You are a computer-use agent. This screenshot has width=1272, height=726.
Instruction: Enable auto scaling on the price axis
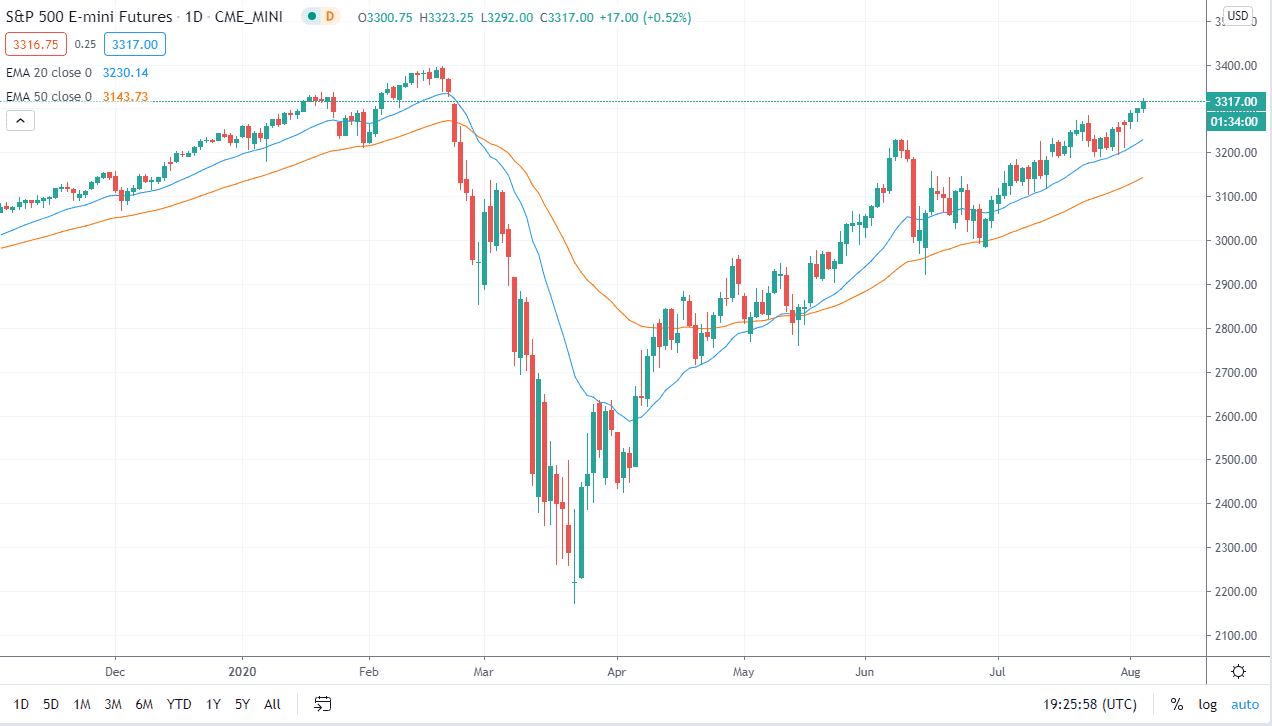[x=1245, y=704]
